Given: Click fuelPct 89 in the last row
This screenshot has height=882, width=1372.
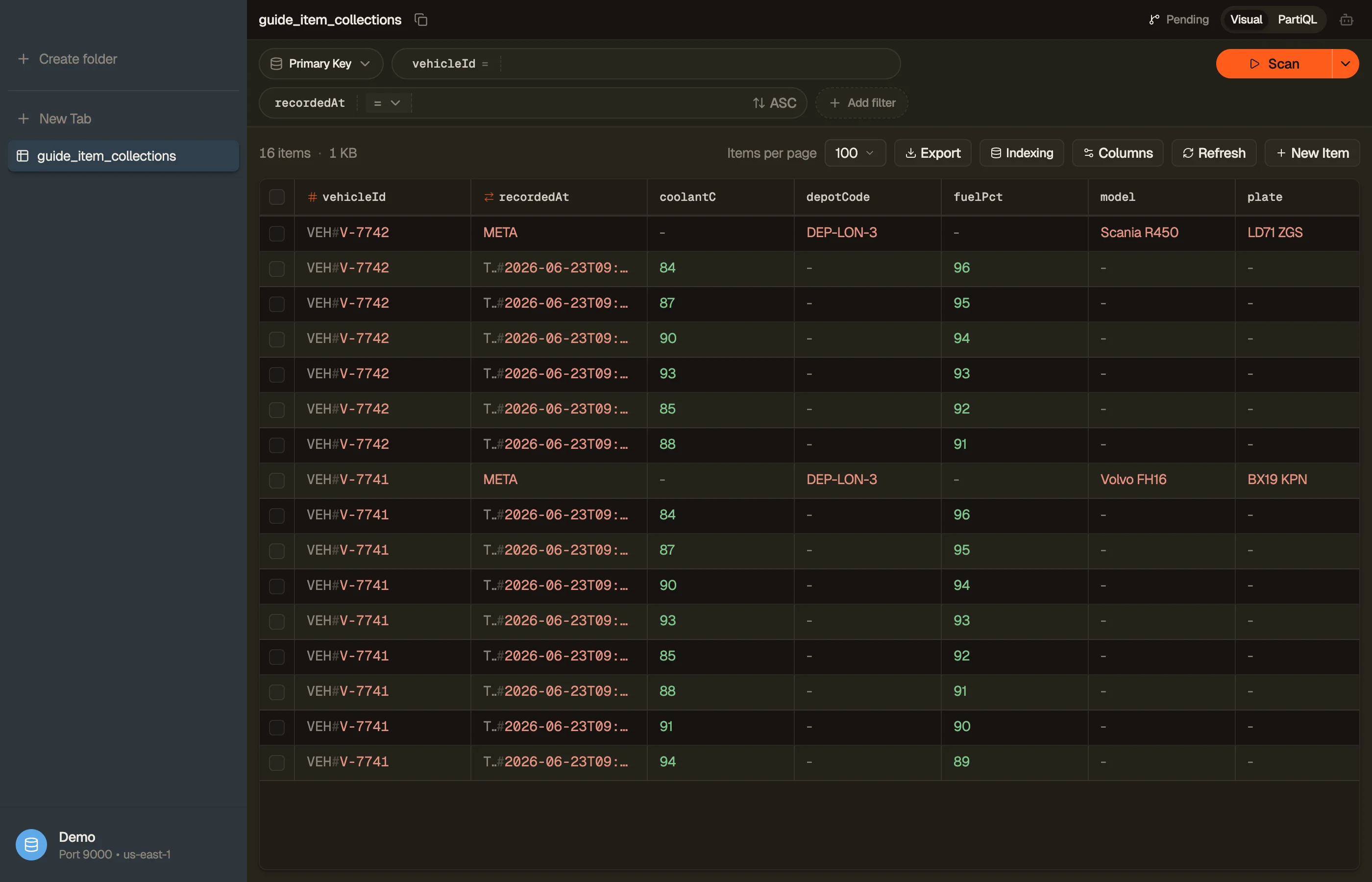Looking at the screenshot, I should 961,762.
